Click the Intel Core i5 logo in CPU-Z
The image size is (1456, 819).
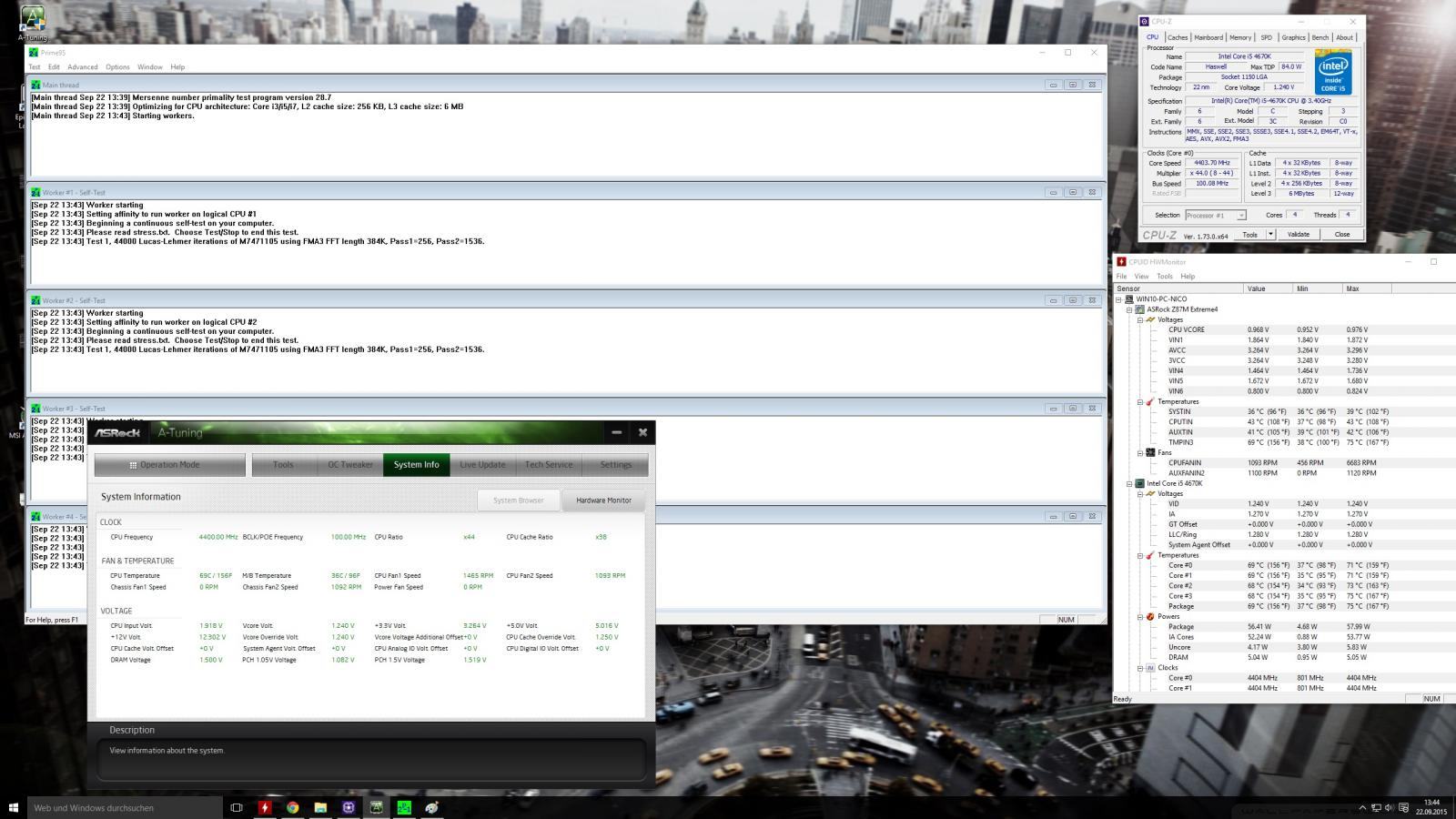(1333, 73)
